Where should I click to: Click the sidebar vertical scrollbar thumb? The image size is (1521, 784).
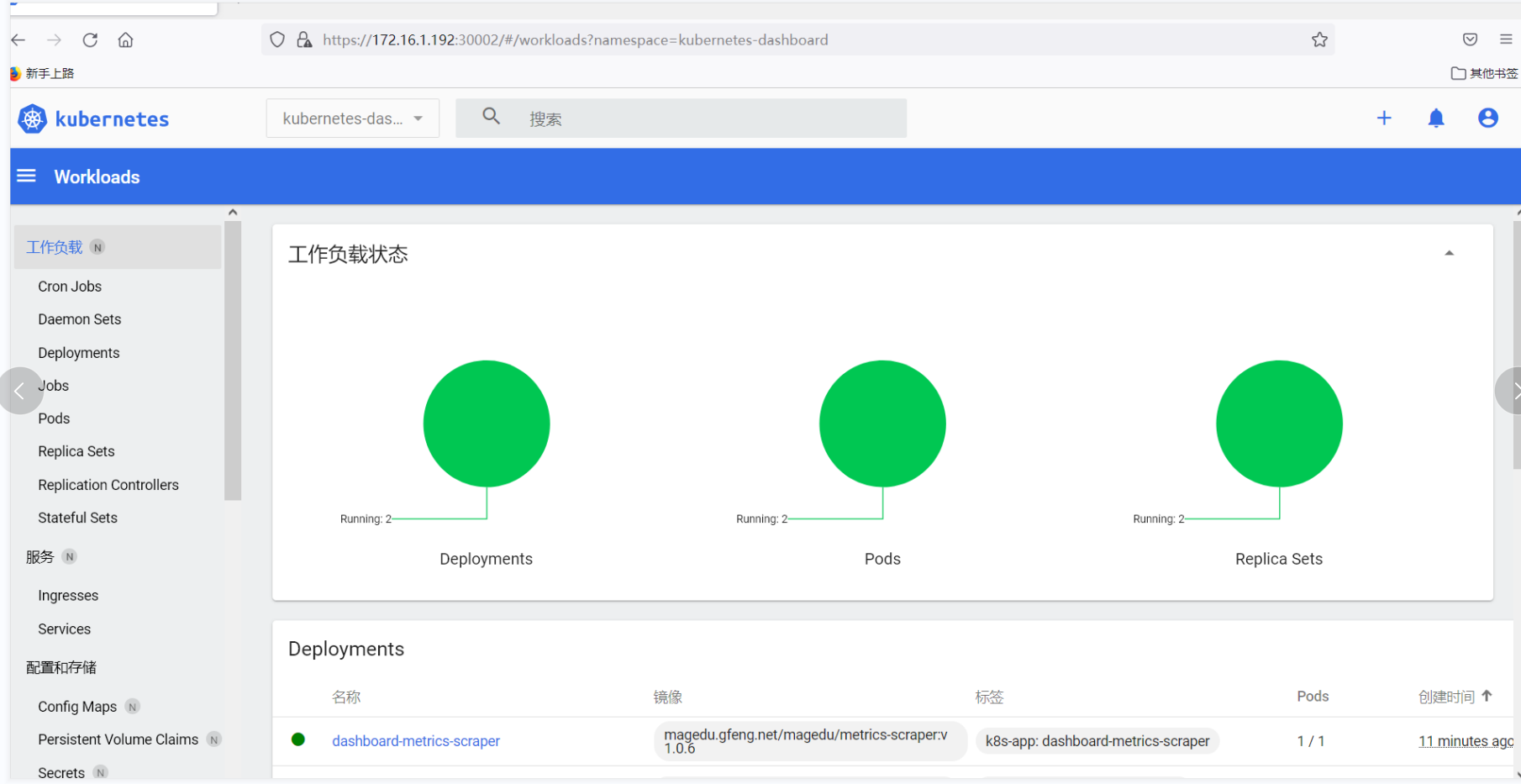point(233,360)
